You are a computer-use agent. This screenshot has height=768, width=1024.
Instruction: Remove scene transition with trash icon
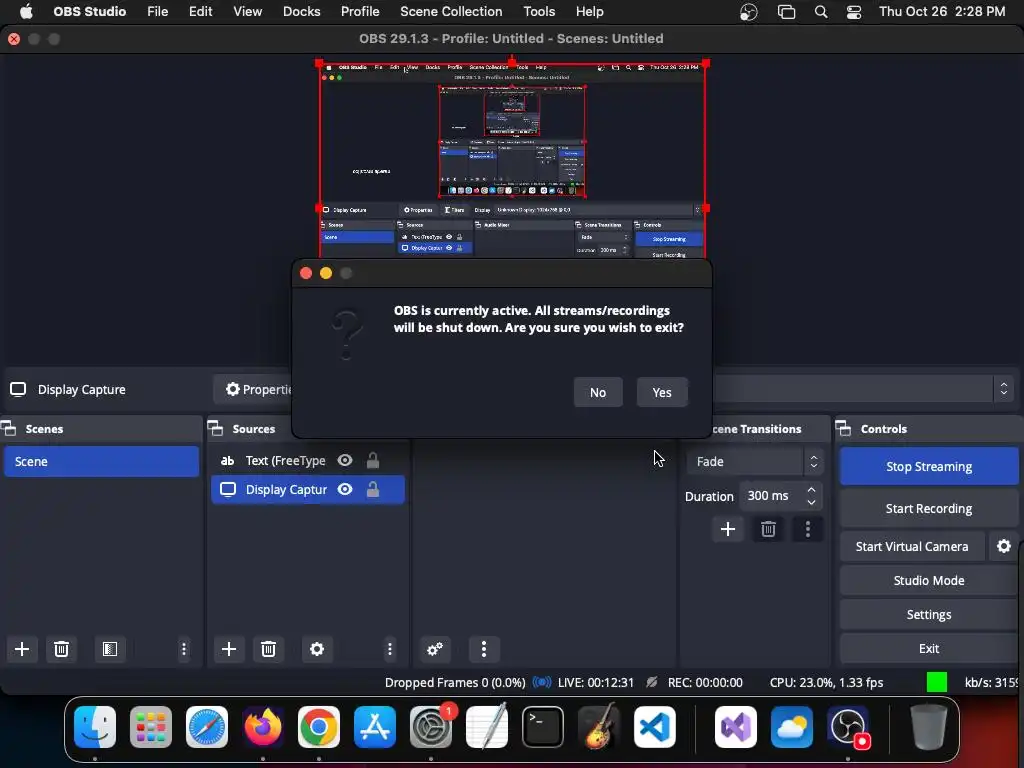(768, 529)
